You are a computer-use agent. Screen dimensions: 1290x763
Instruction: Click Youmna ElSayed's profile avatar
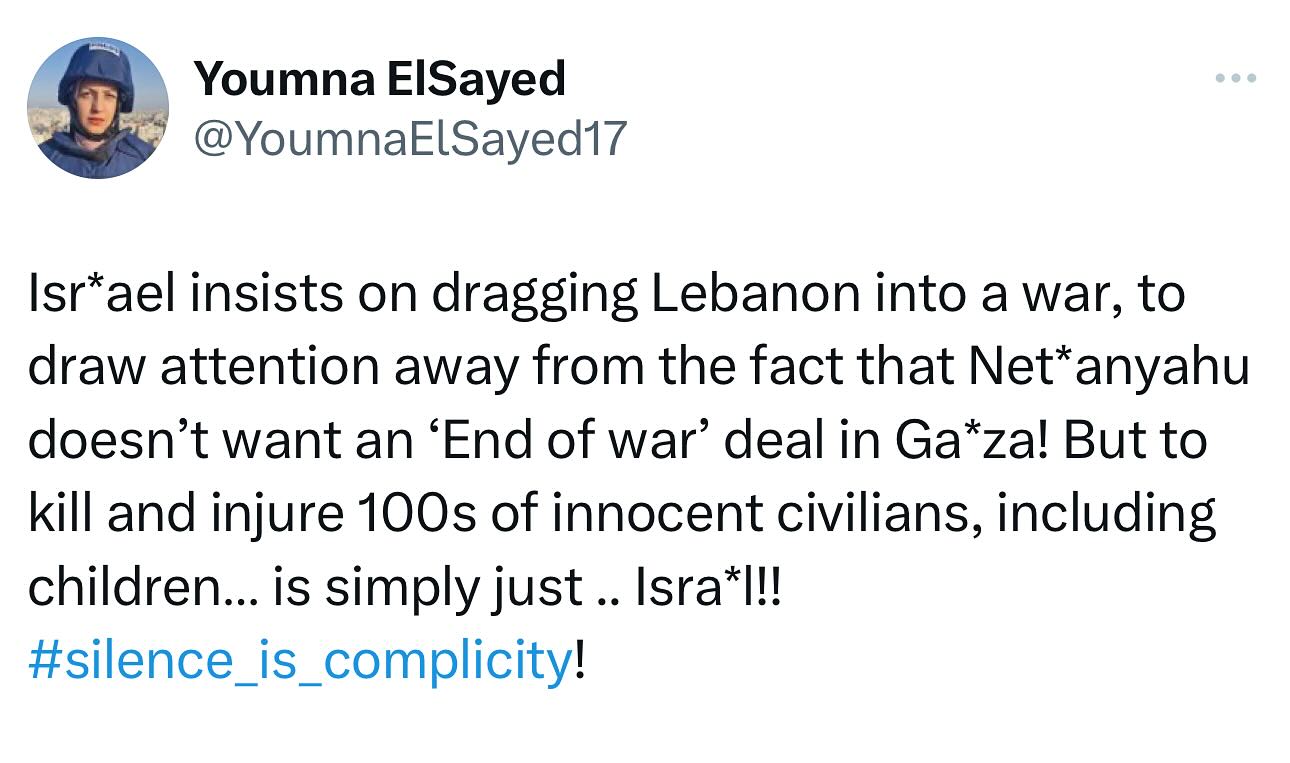(97, 108)
